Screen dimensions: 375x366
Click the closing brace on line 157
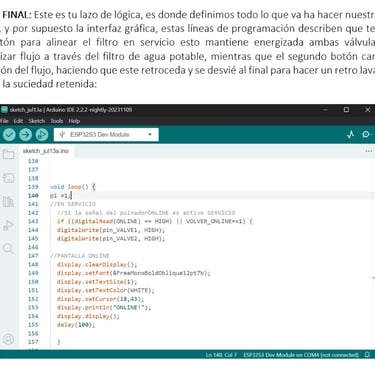[59, 342]
